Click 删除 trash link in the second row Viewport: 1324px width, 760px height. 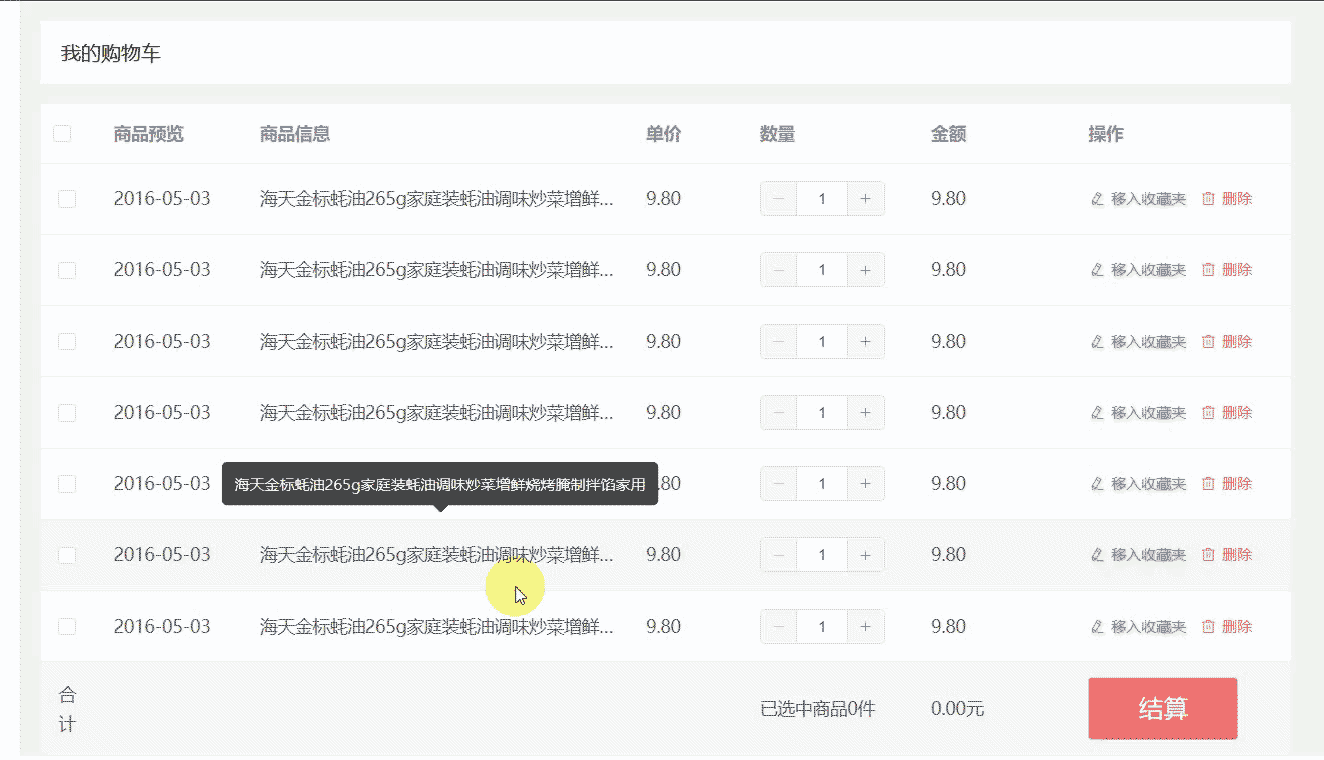[1227, 270]
